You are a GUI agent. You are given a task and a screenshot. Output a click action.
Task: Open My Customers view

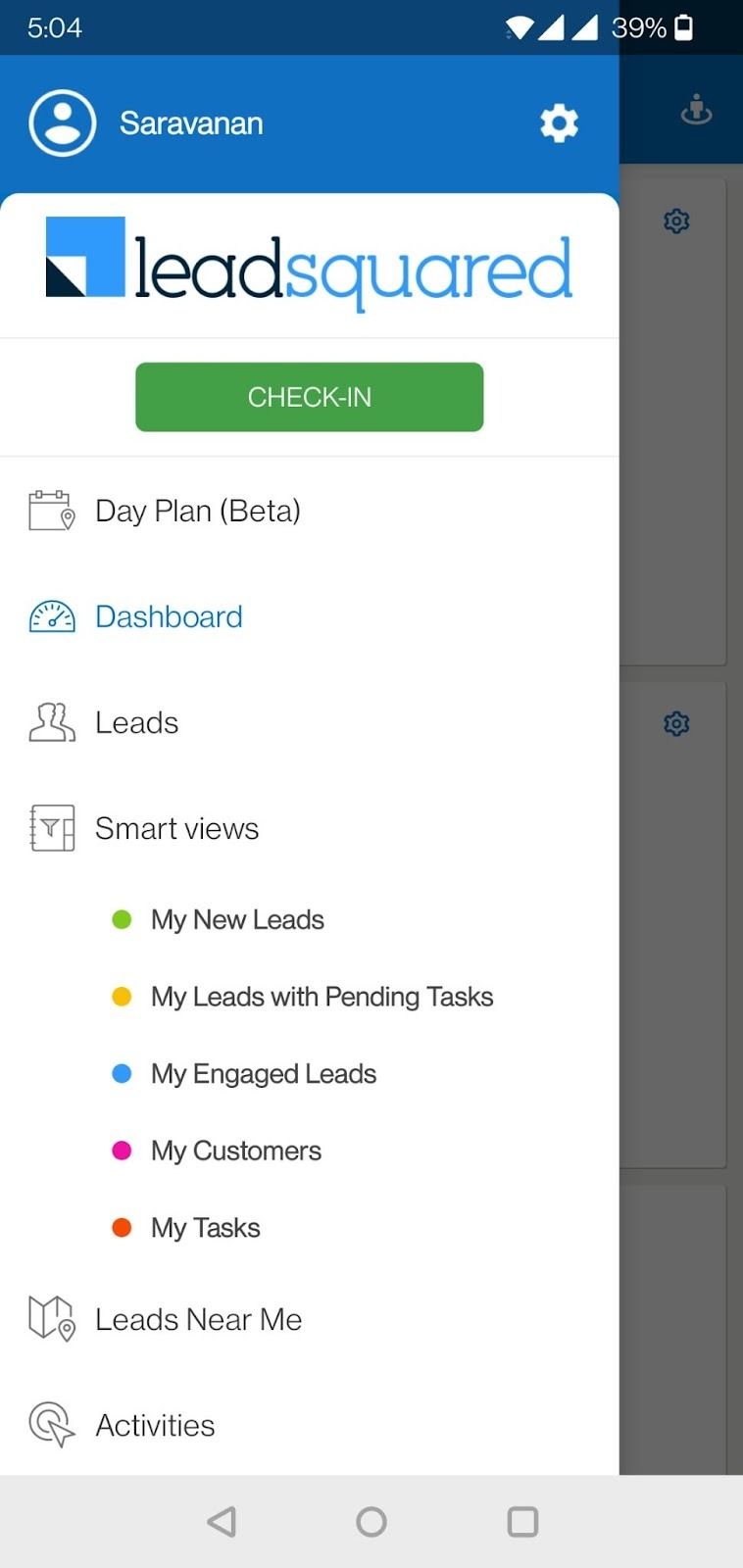[x=236, y=1151]
